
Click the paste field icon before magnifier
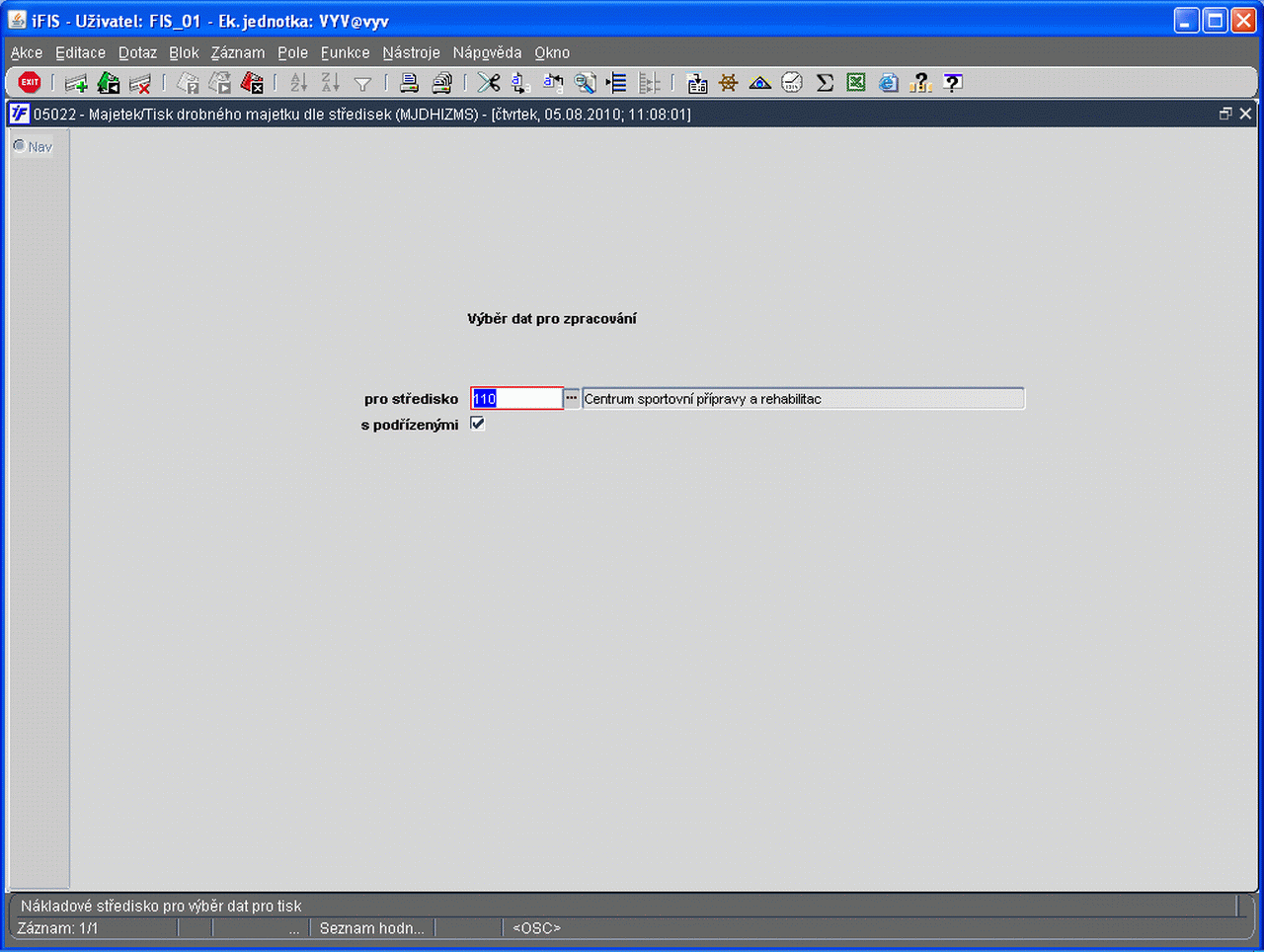pyautogui.click(x=553, y=84)
